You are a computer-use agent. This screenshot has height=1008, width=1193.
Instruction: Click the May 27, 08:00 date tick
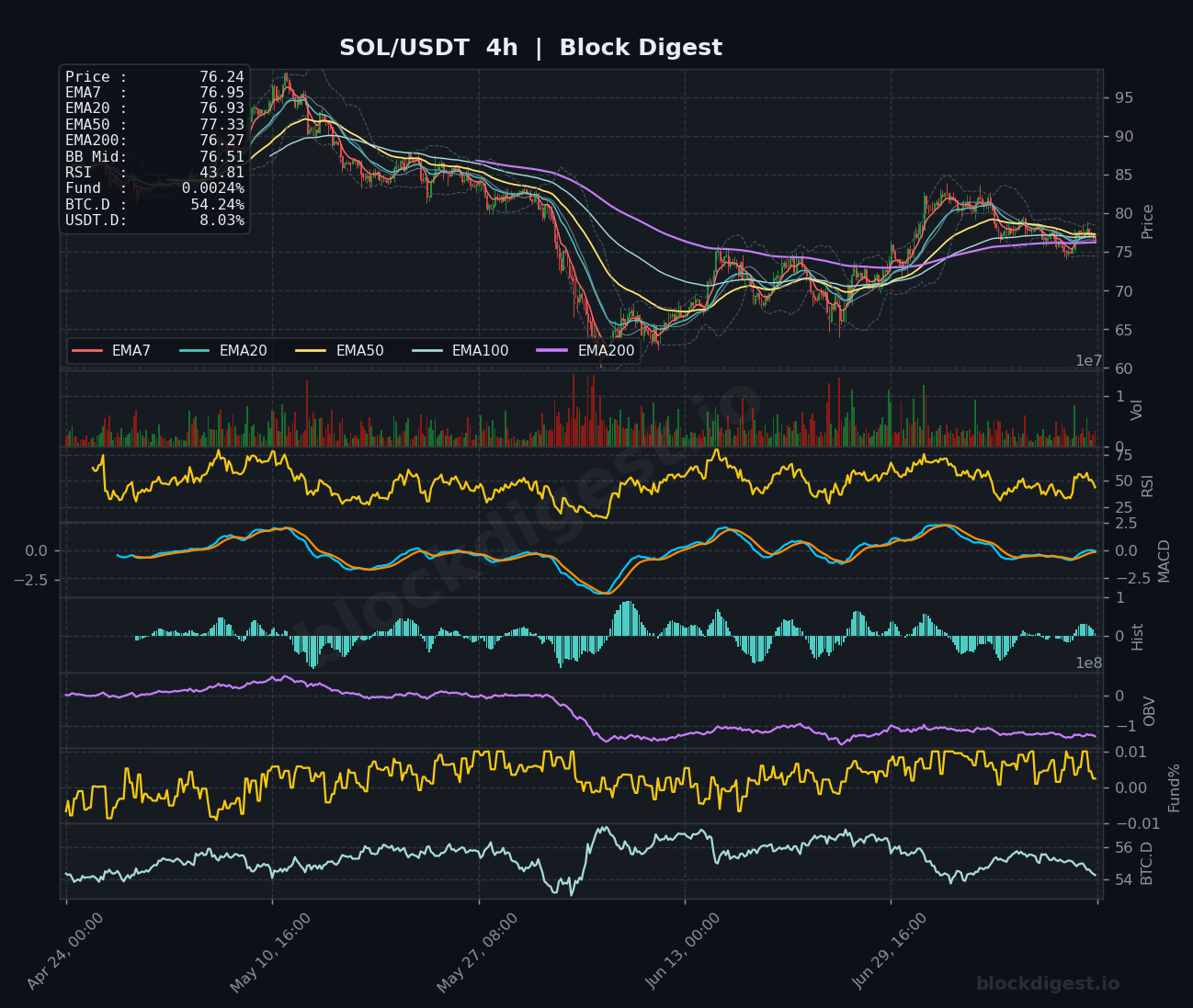477,954
